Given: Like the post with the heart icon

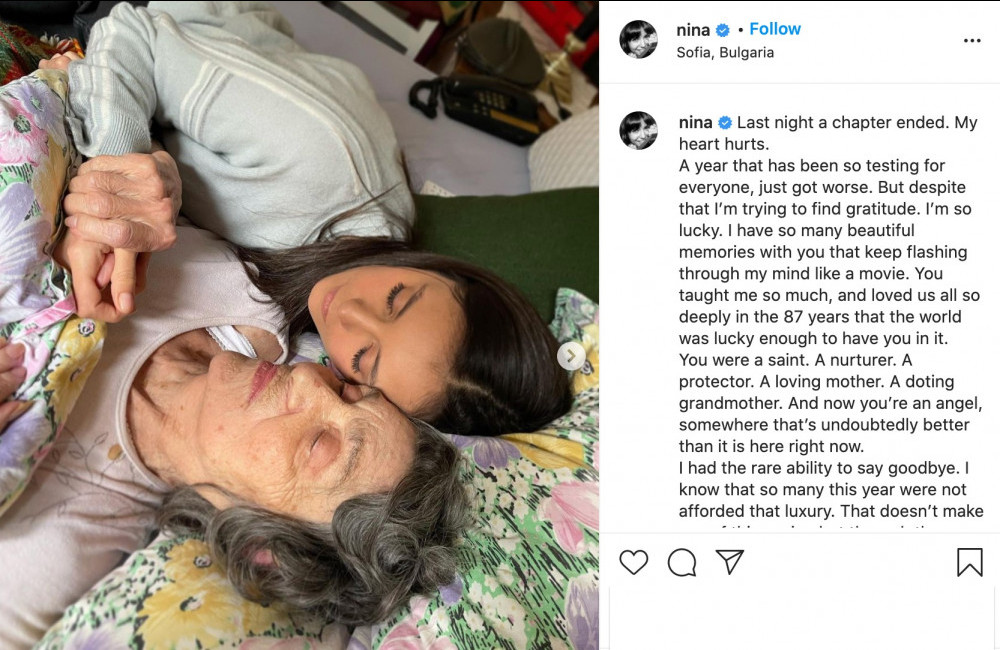Looking at the screenshot, I should tap(633, 562).
